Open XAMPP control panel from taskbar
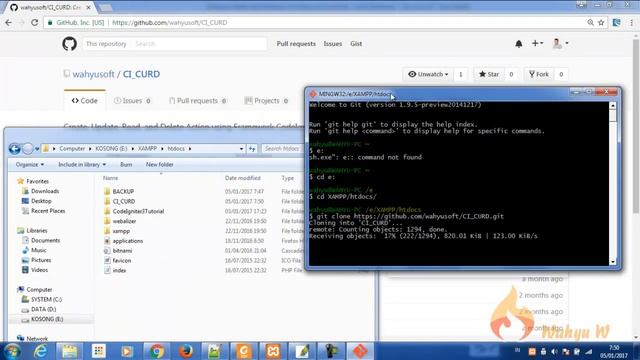Screen dimensions: 640x360 pos(273,351)
